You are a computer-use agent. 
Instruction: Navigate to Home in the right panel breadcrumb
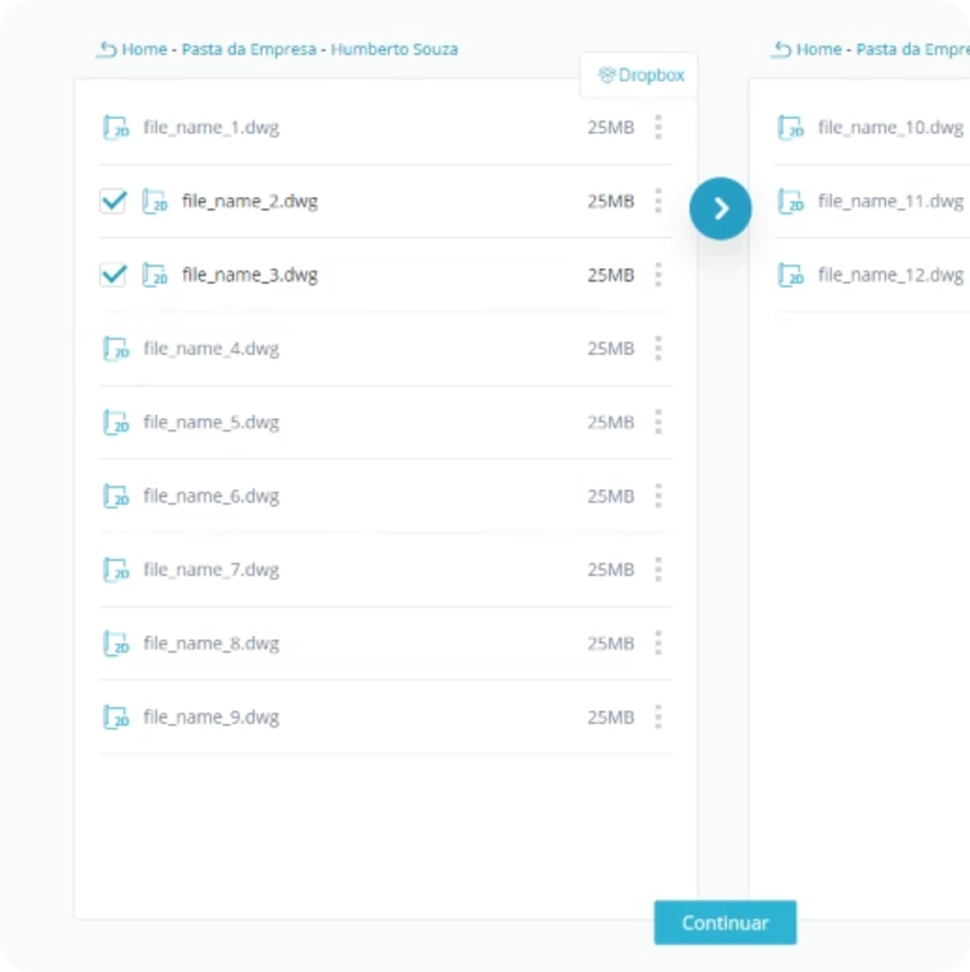[818, 49]
